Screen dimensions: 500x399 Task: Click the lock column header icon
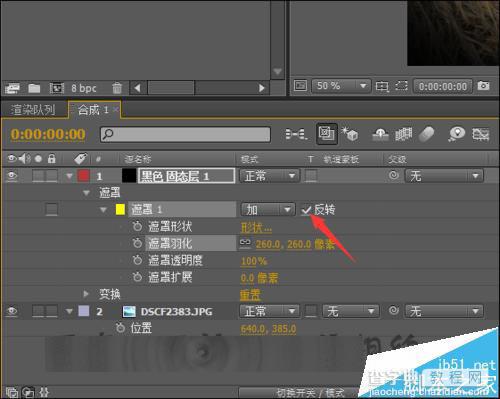click(x=51, y=158)
